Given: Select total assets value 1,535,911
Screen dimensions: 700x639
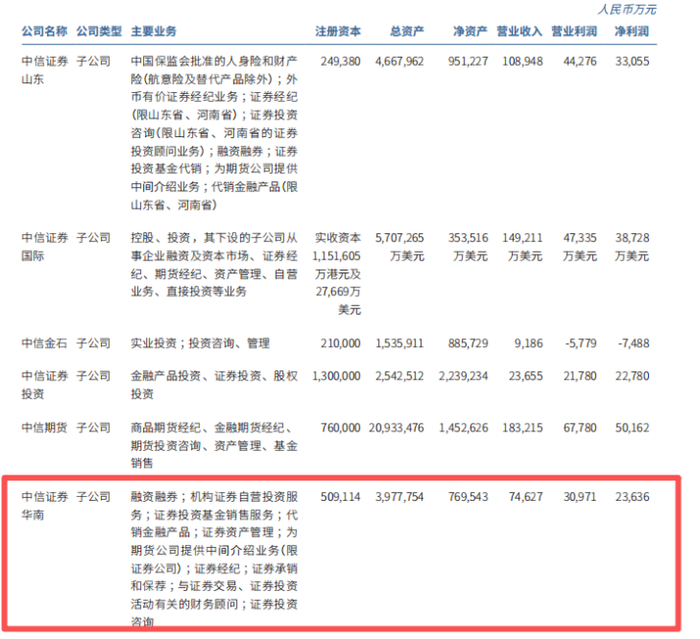Looking at the screenshot, I should click(x=399, y=343).
